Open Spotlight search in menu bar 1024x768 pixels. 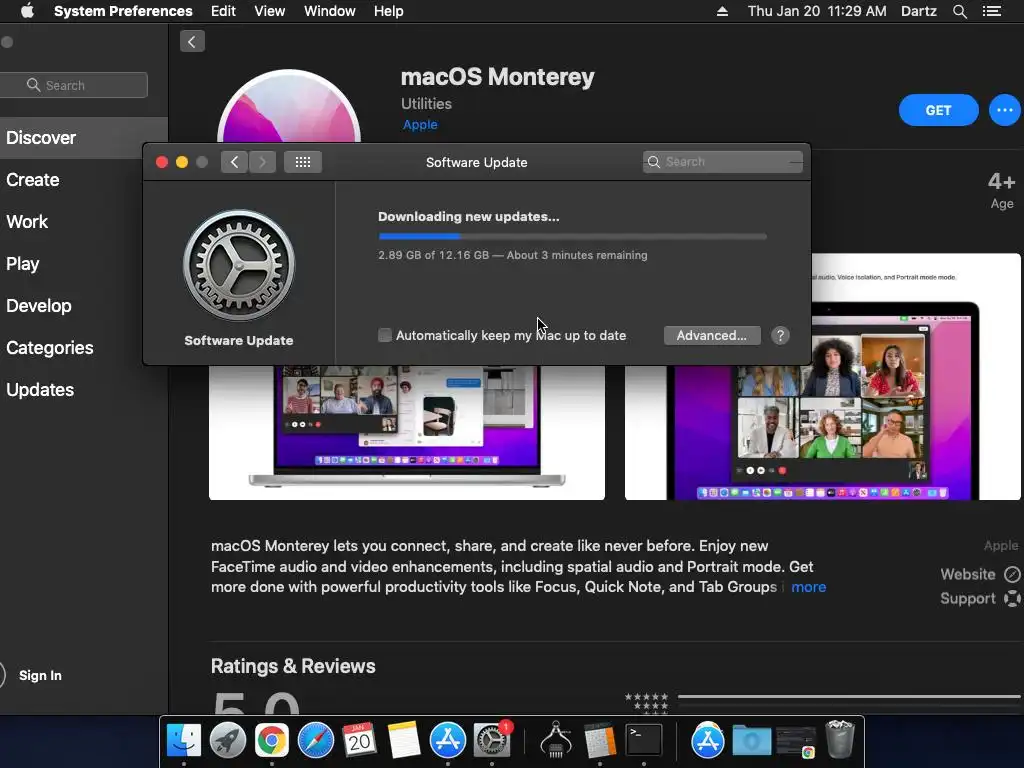click(x=959, y=11)
